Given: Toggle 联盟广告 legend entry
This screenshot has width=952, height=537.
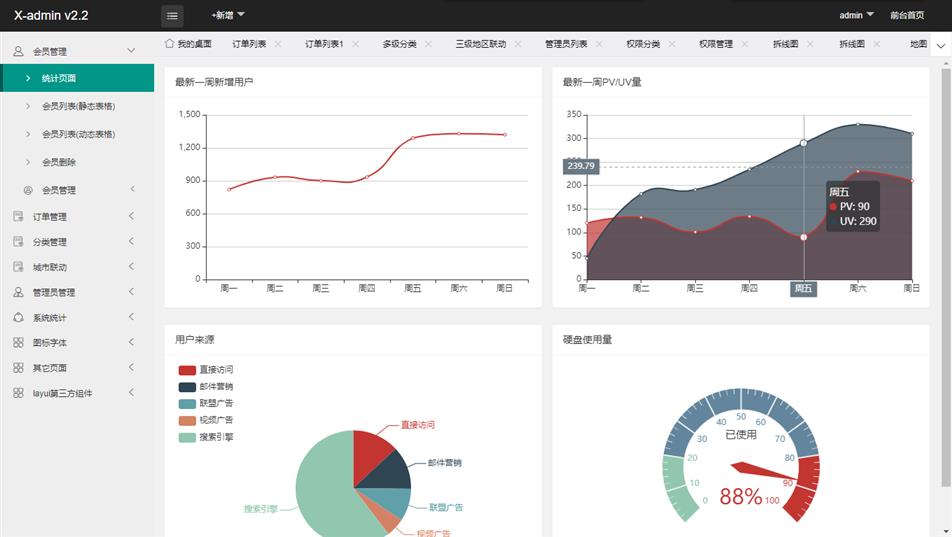Looking at the screenshot, I should (x=206, y=403).
